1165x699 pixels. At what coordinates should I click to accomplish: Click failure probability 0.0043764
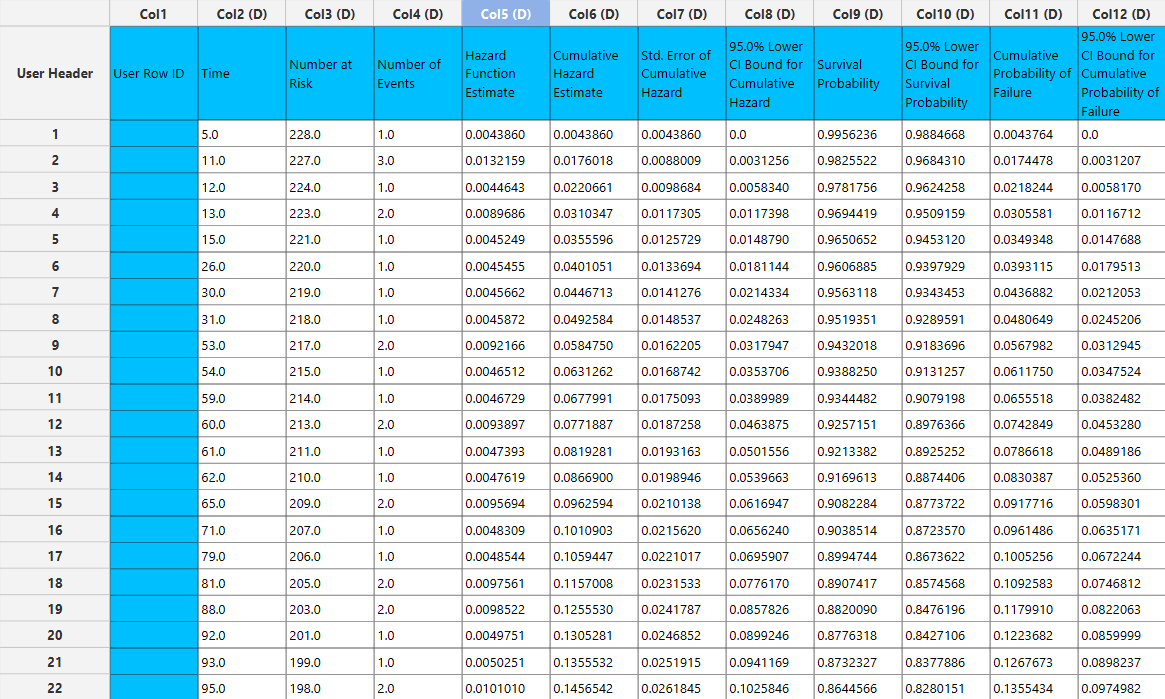pos(1033,134)
